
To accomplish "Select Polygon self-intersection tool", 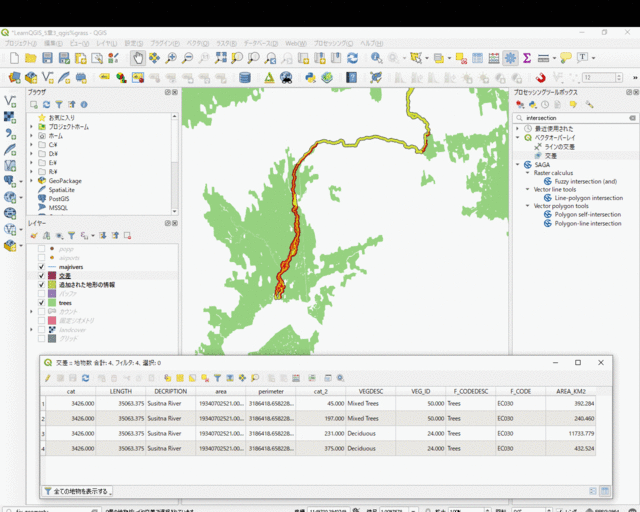I will tap(587, 214).
